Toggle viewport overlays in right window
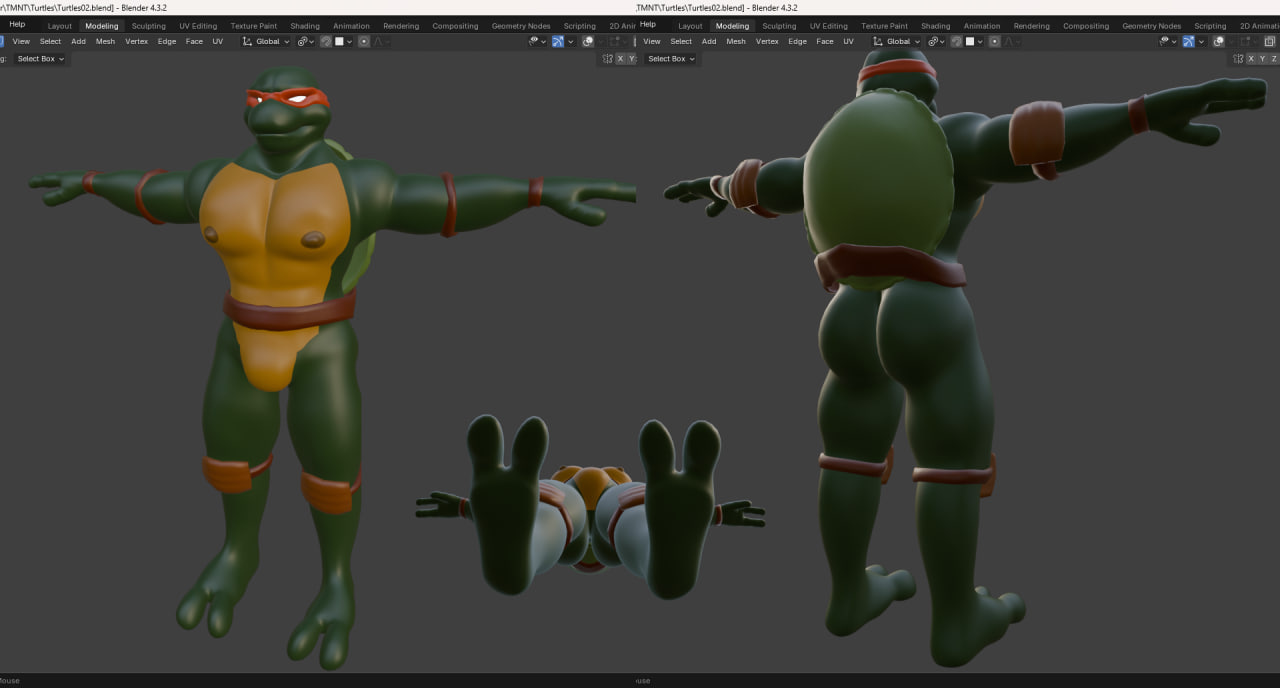The image size is (1280, 688). click(x=1219, y=41)
